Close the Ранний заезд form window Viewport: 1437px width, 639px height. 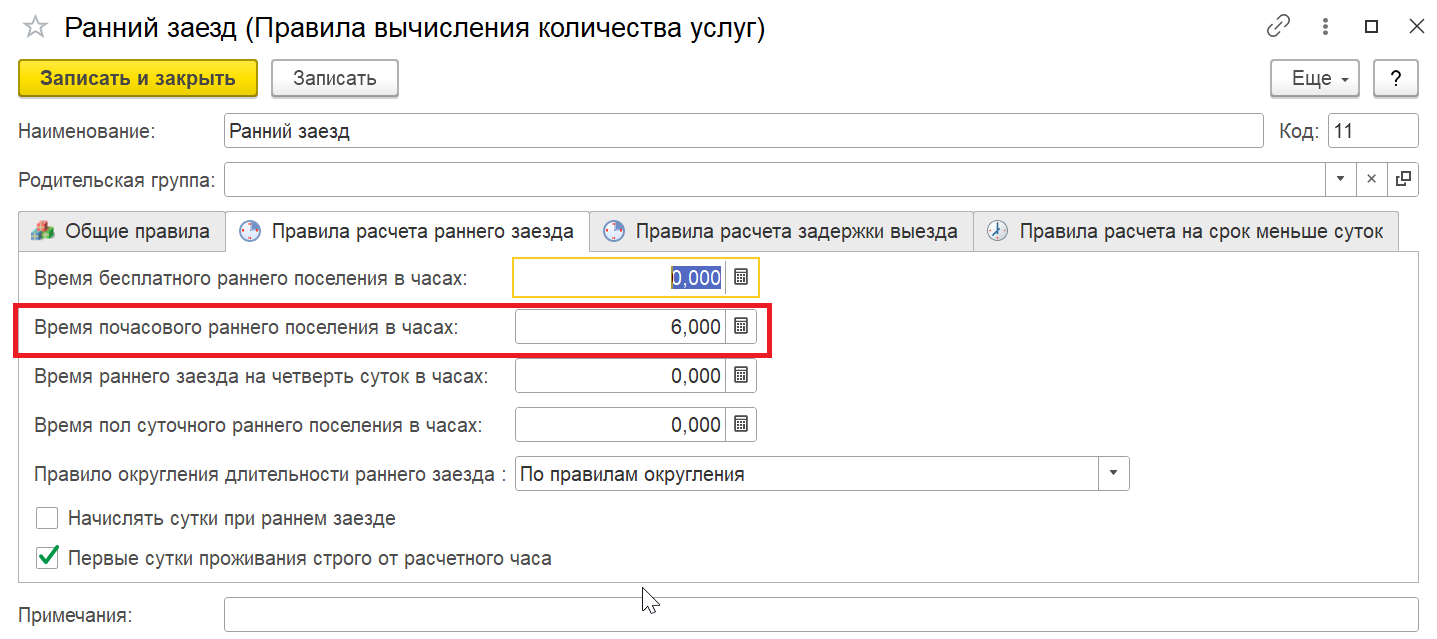pos(1416,27)
